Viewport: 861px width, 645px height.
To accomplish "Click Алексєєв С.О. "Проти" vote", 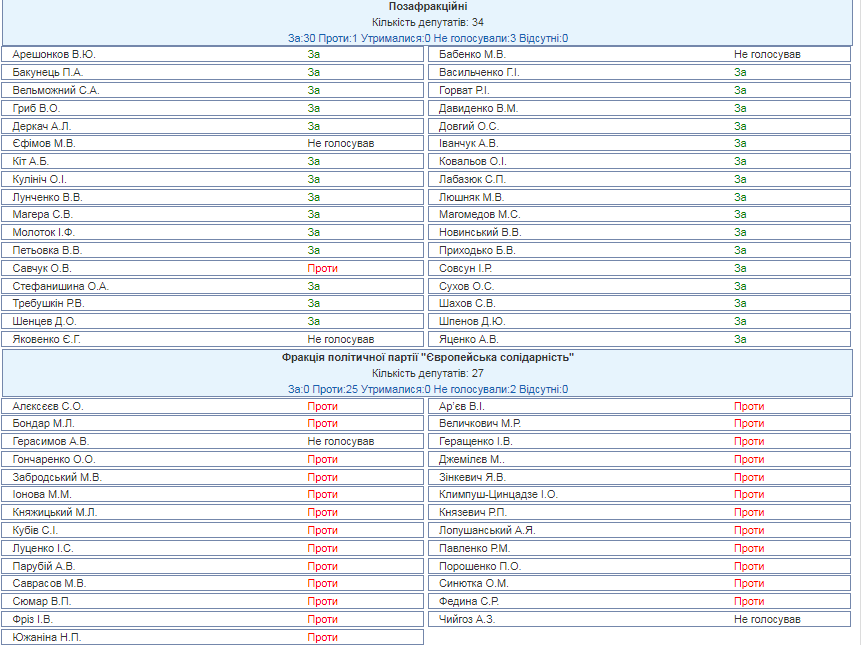I will pos(322,406).
